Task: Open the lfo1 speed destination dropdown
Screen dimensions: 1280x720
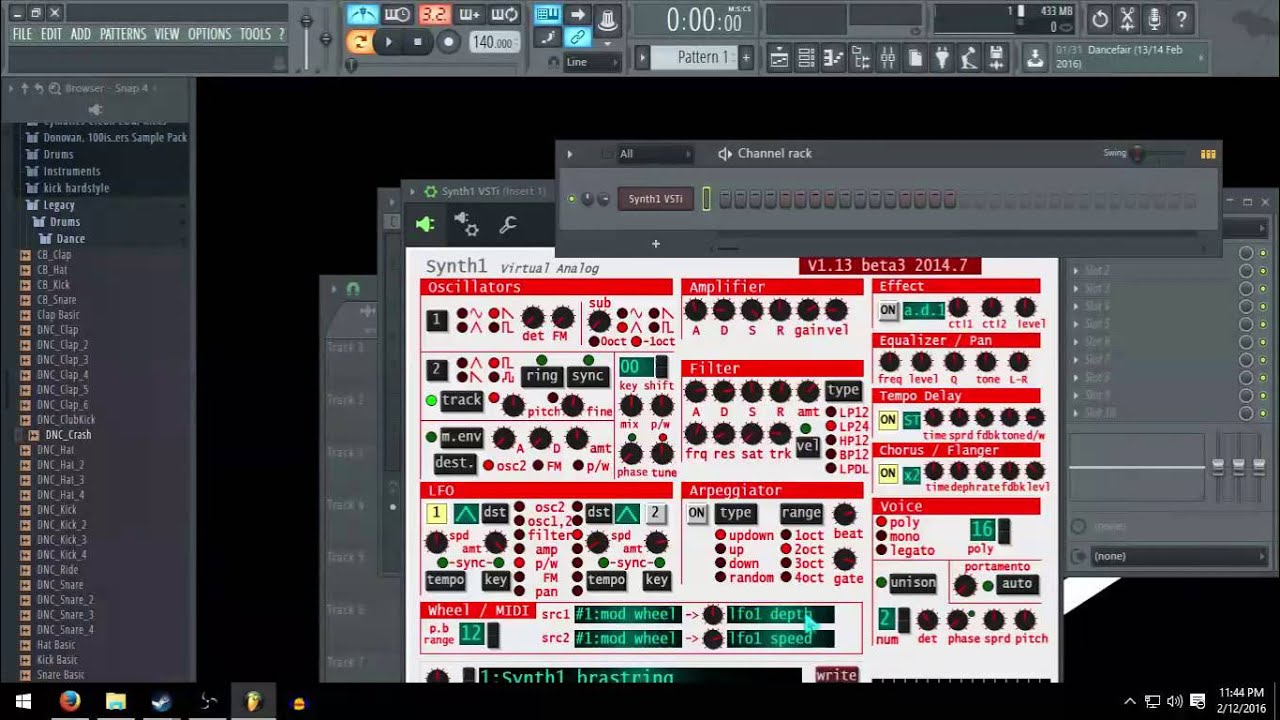Action: coord(779,638)
